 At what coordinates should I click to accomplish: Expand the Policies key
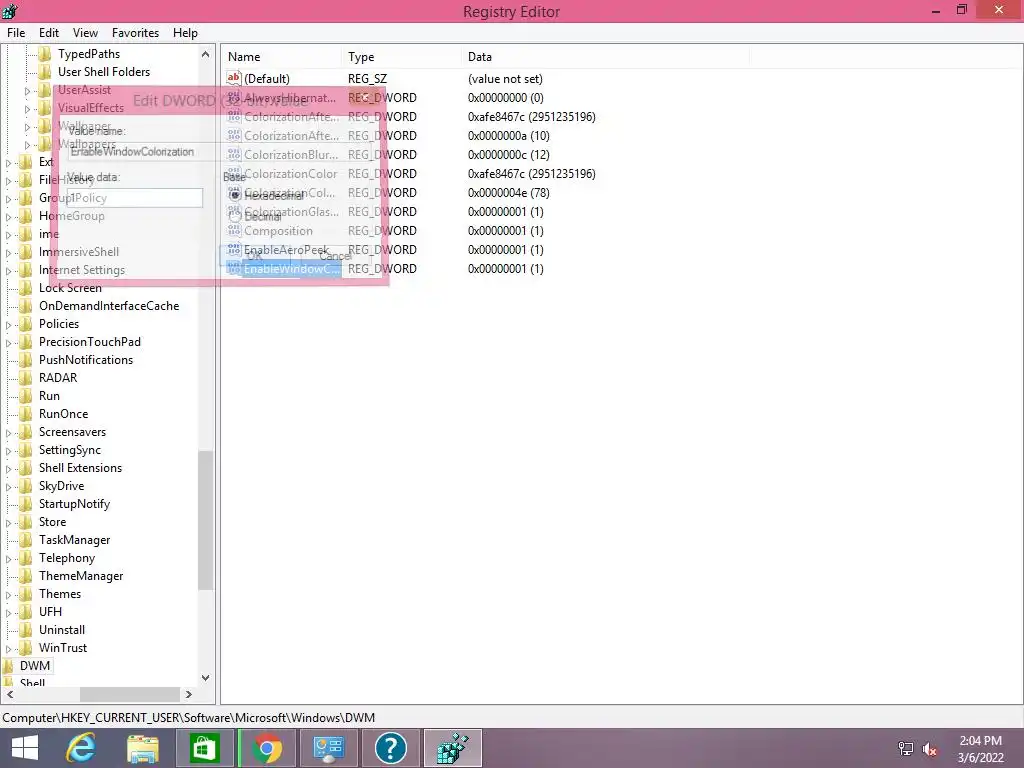point(8,325)
